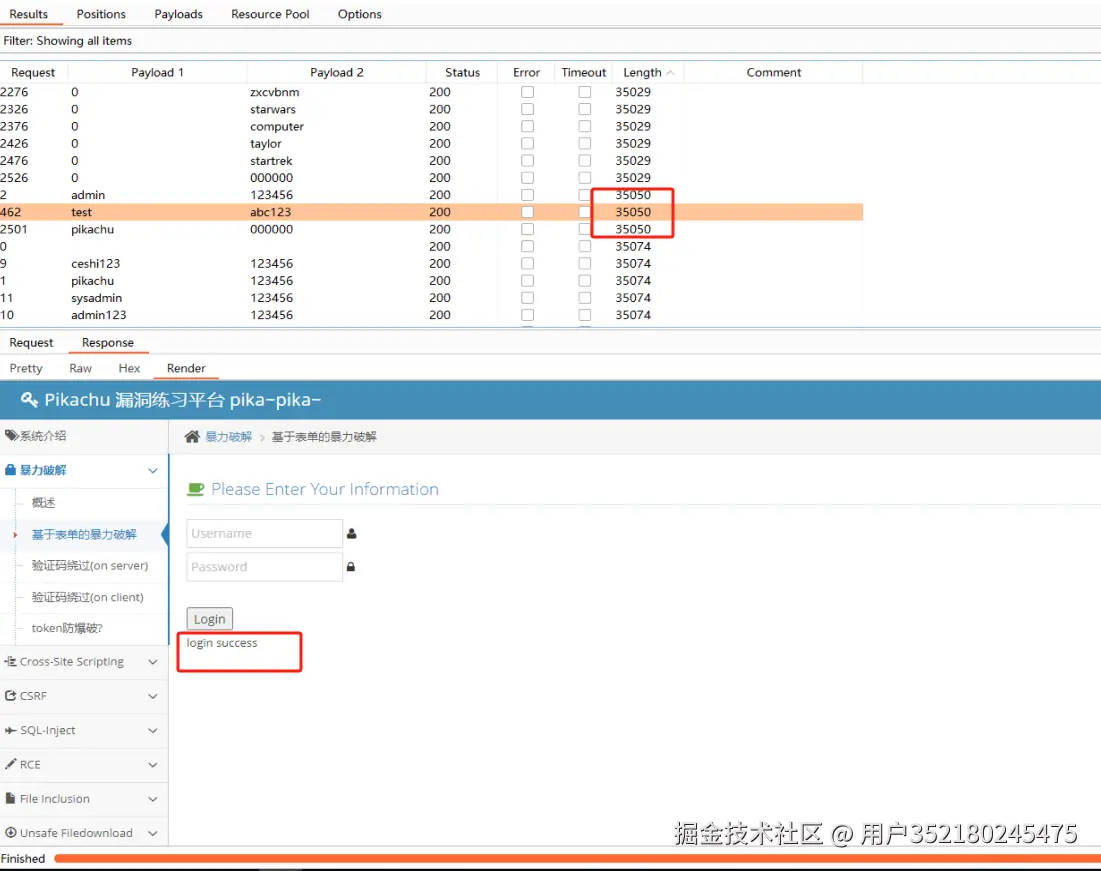Click the Unsafe Filedownload download icon
This screenshot has width=1101, height=871.
11,833
